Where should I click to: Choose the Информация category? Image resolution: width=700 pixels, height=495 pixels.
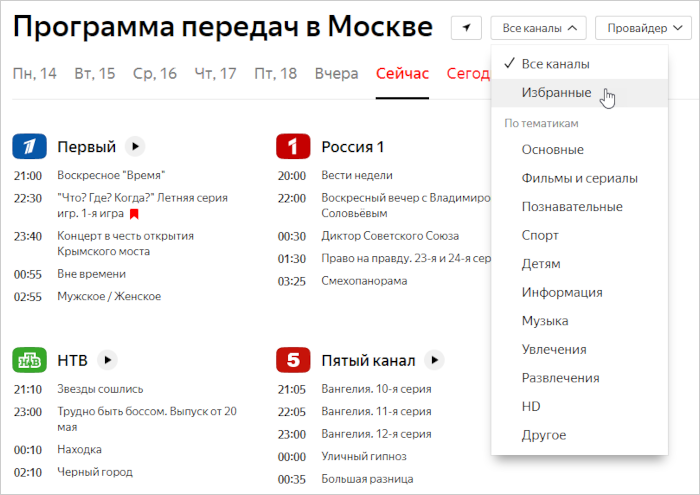pos(579,292)
